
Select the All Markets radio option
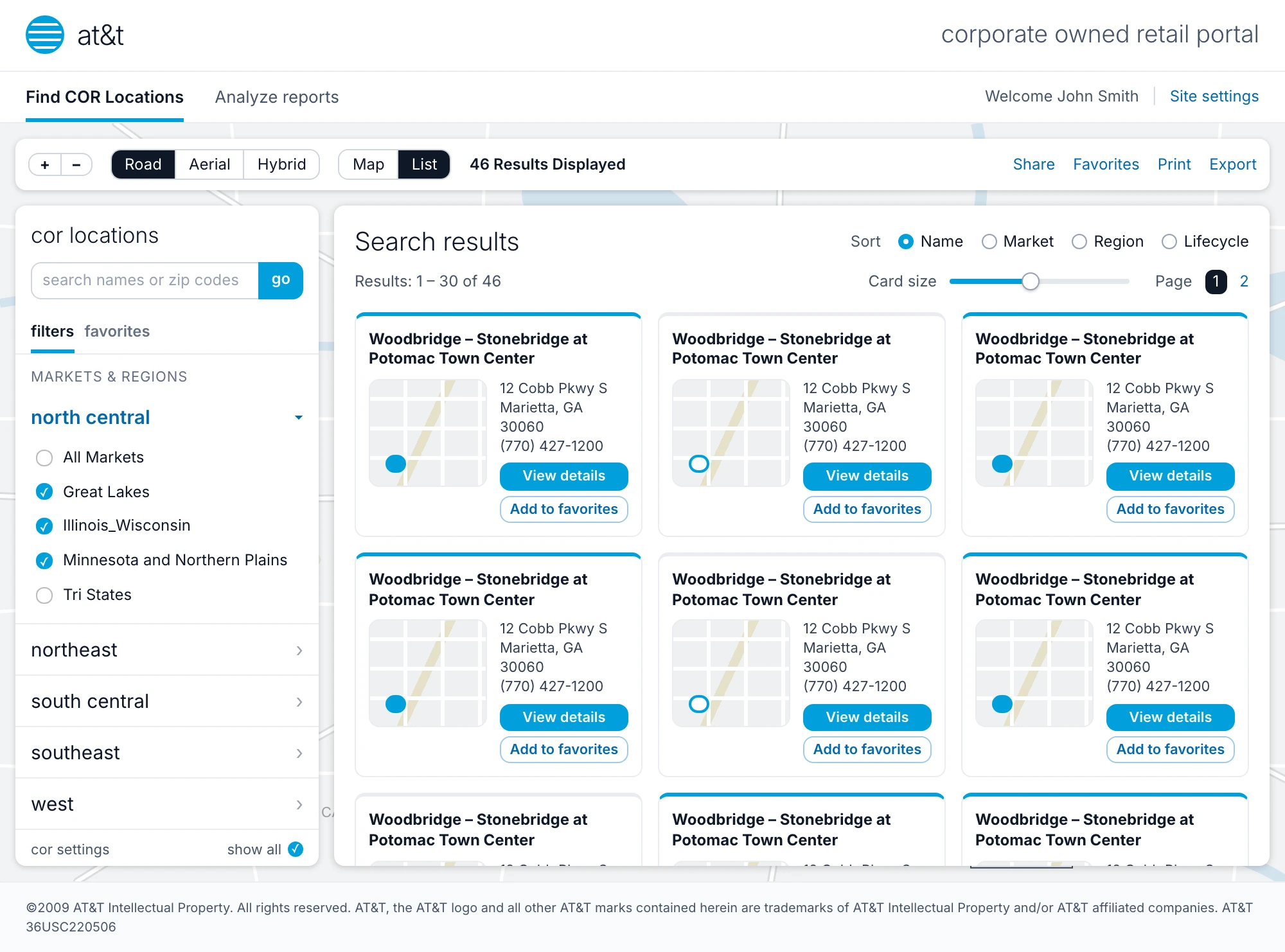tap(44, 458)
